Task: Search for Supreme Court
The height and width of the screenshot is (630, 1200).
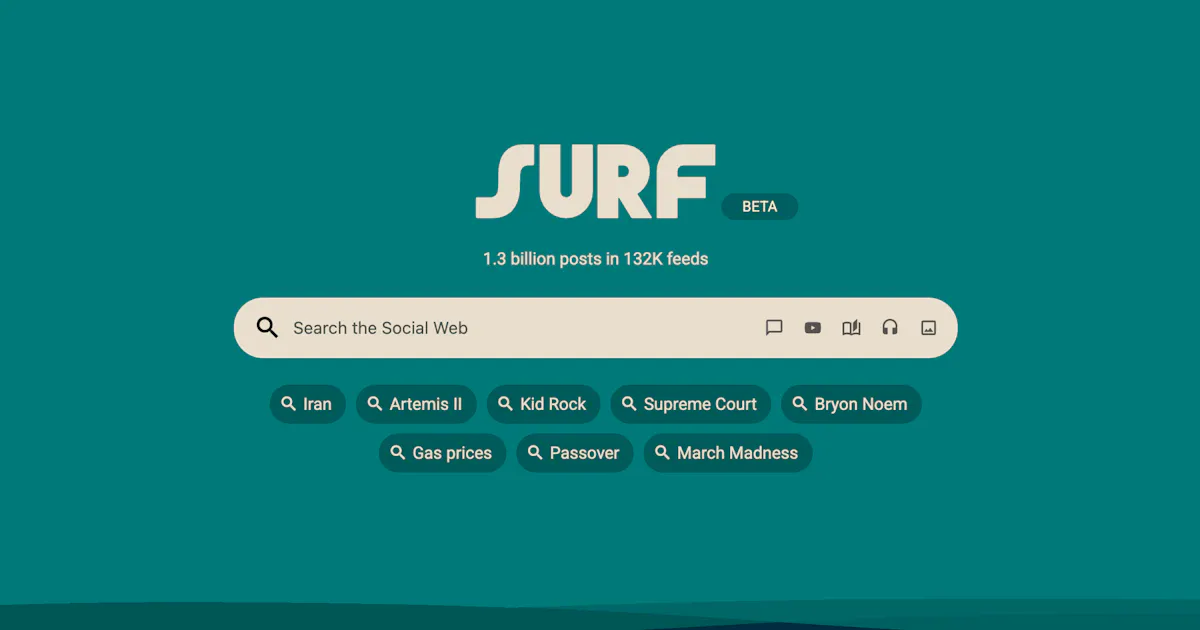Action: [691, 404]
